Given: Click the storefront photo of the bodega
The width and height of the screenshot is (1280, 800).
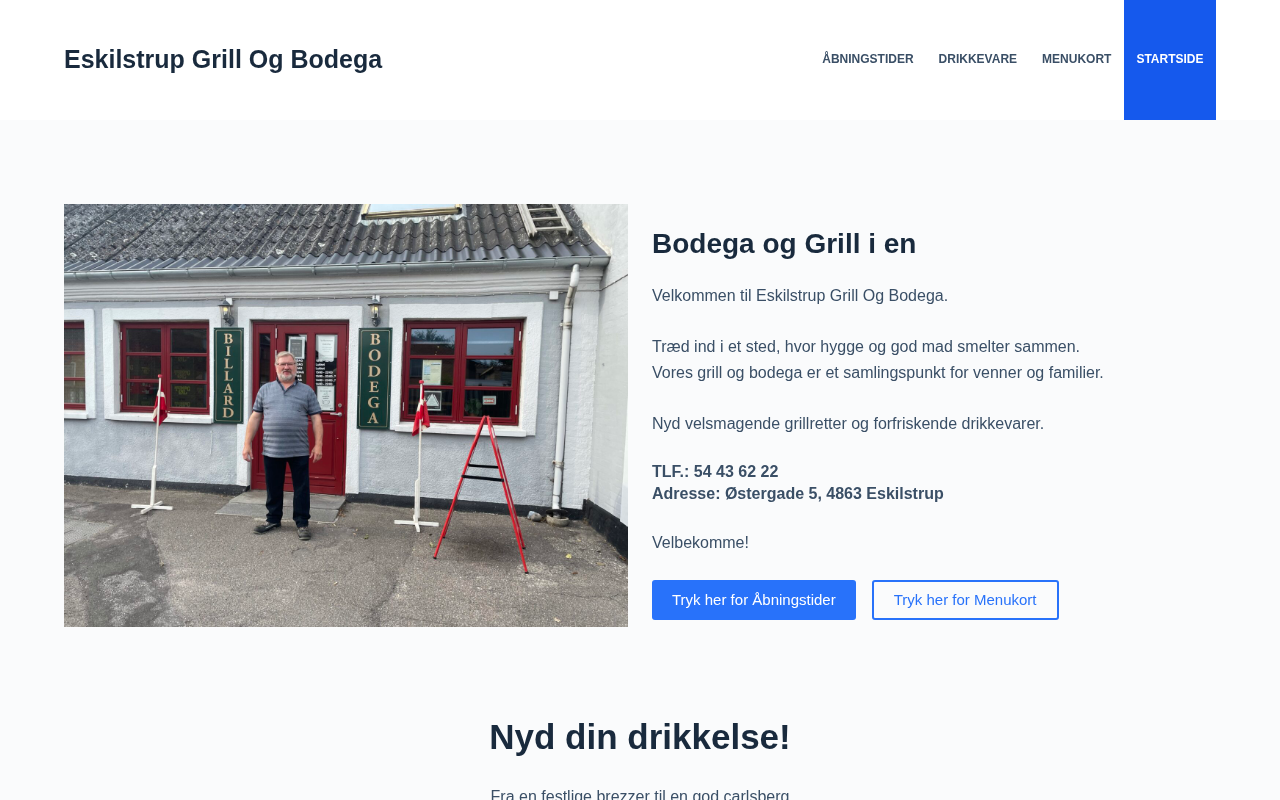Looking at the screenshot, I should tap(346, 415).
